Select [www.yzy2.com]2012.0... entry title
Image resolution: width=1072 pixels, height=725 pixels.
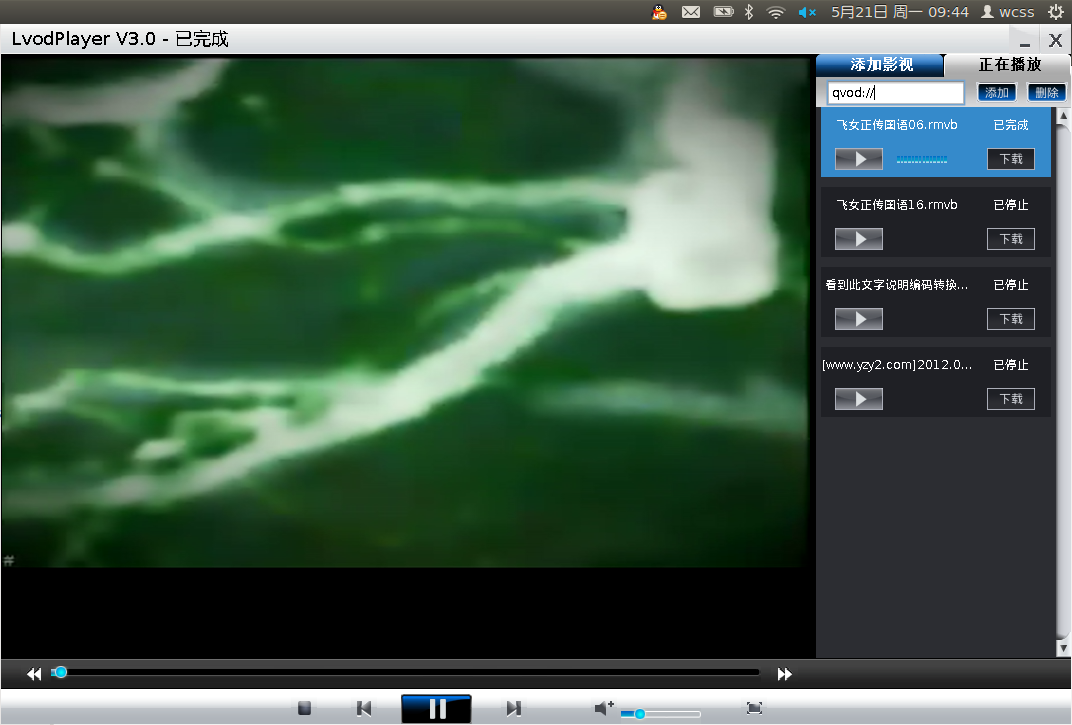tap(896, 365)
